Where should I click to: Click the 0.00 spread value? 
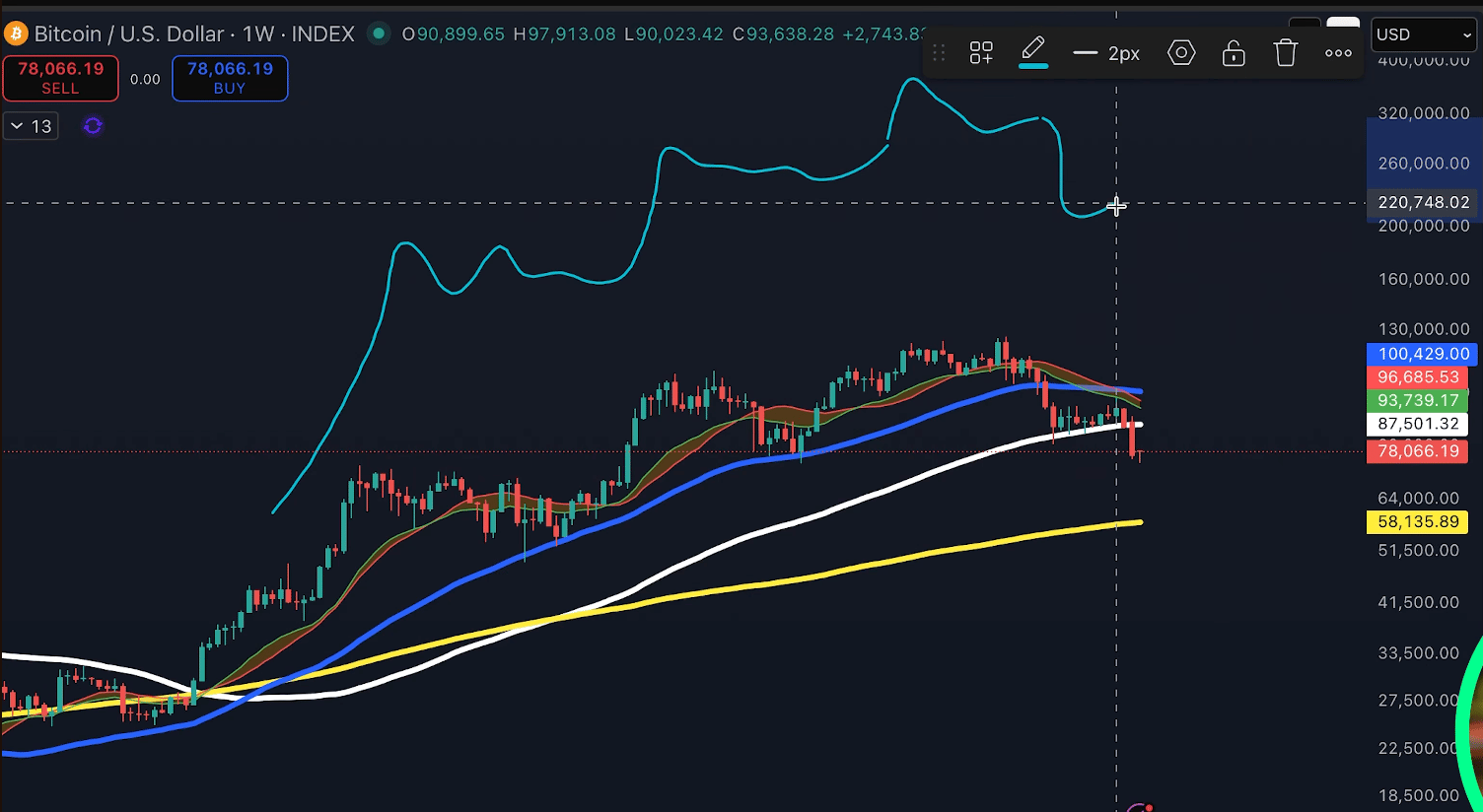point(145,79)
